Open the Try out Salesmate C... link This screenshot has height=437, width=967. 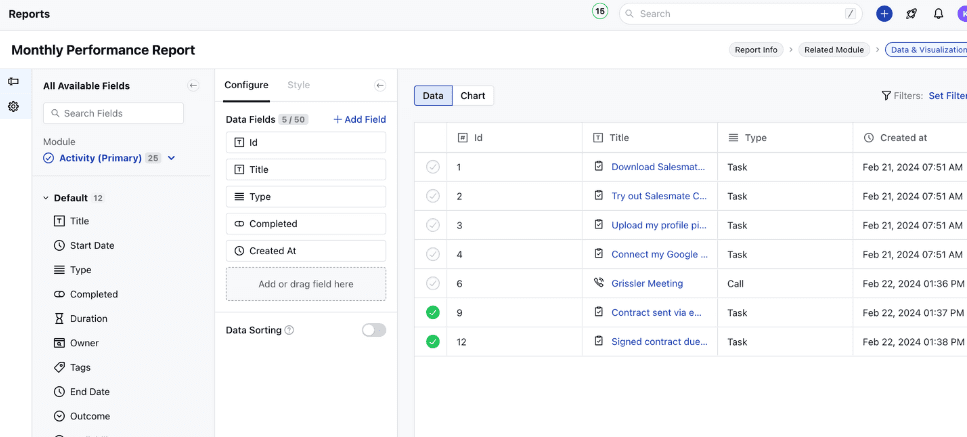(659, 196)
